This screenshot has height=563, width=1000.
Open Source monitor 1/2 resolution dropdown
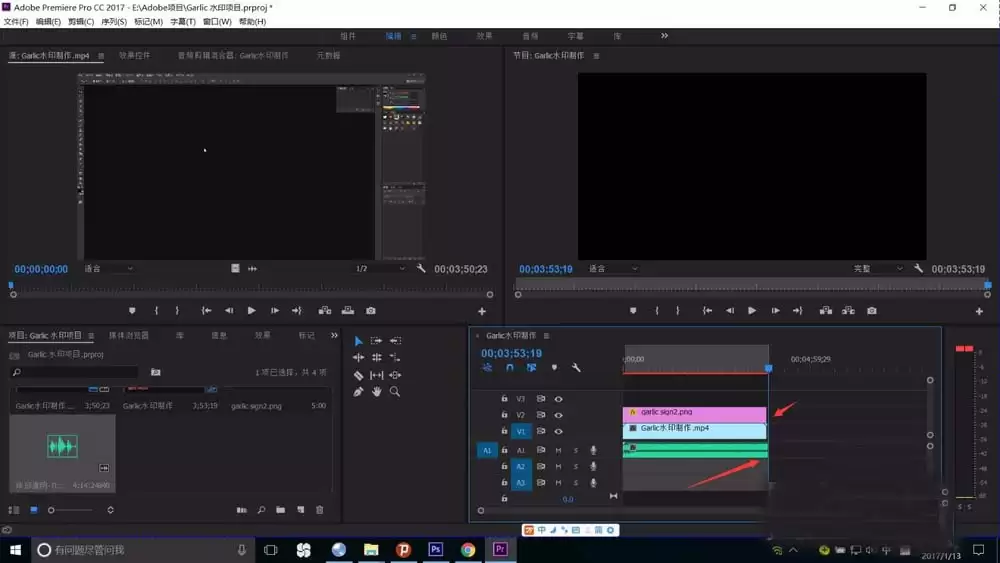(x=381, y=269)
